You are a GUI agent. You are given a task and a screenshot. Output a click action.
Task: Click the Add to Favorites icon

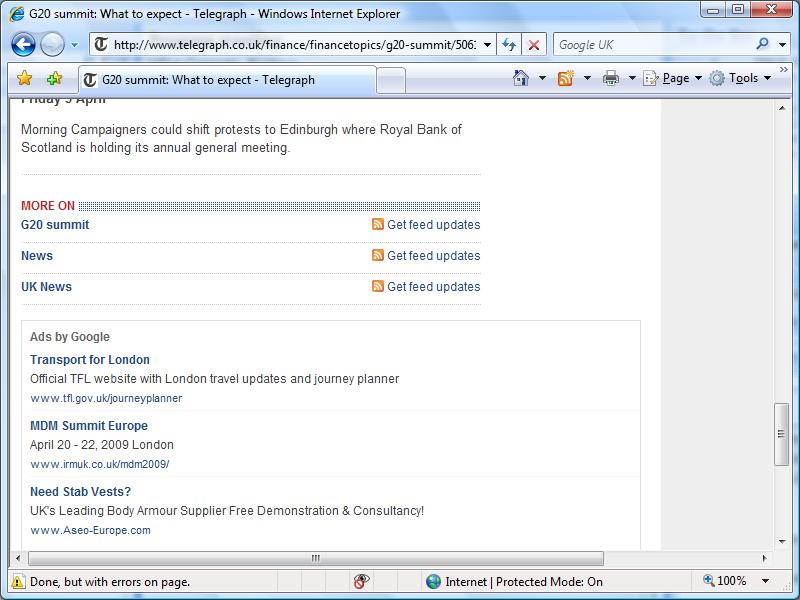pyautogui.click(x=54, y=79)
